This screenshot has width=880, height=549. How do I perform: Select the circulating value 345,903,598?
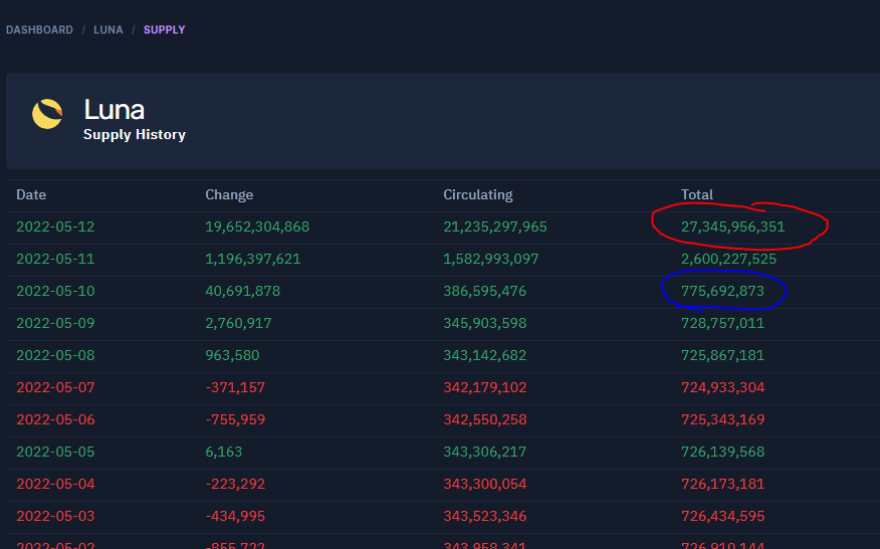(x=485, y=323)
